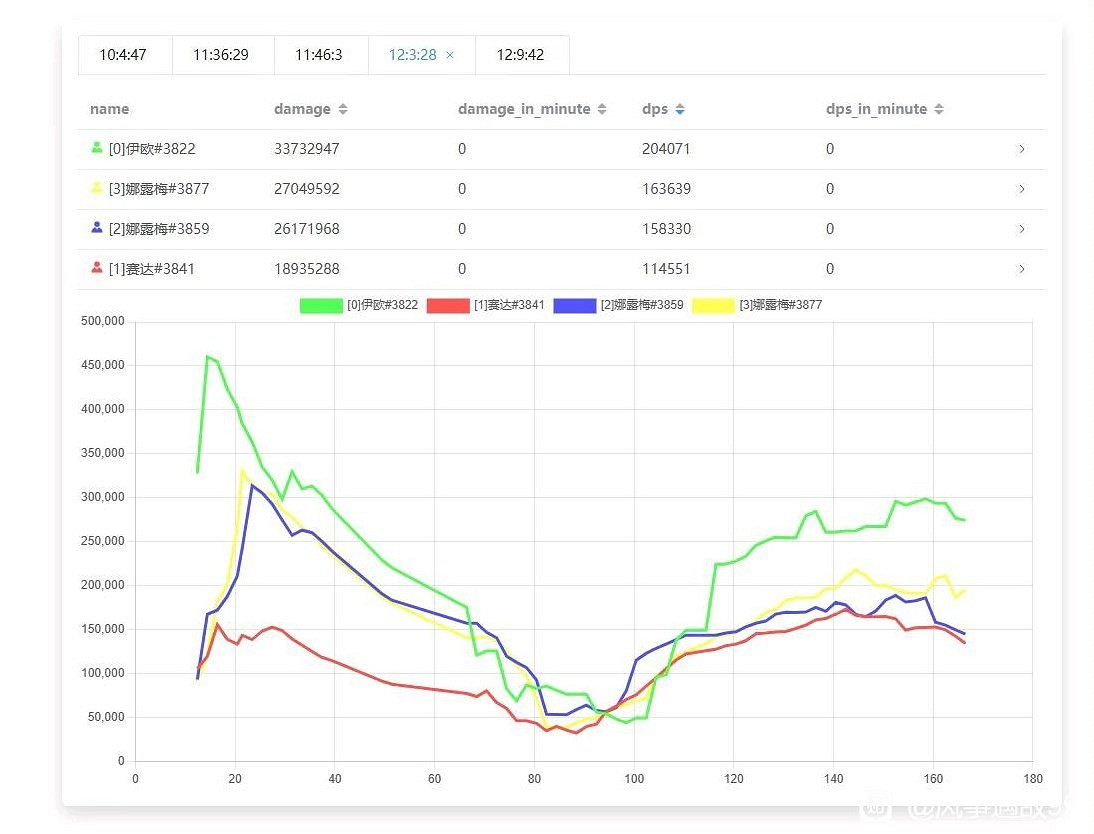1094x834 pixels.
Task: Switch to the 10:4:47 tab
Action: (123, 55)
